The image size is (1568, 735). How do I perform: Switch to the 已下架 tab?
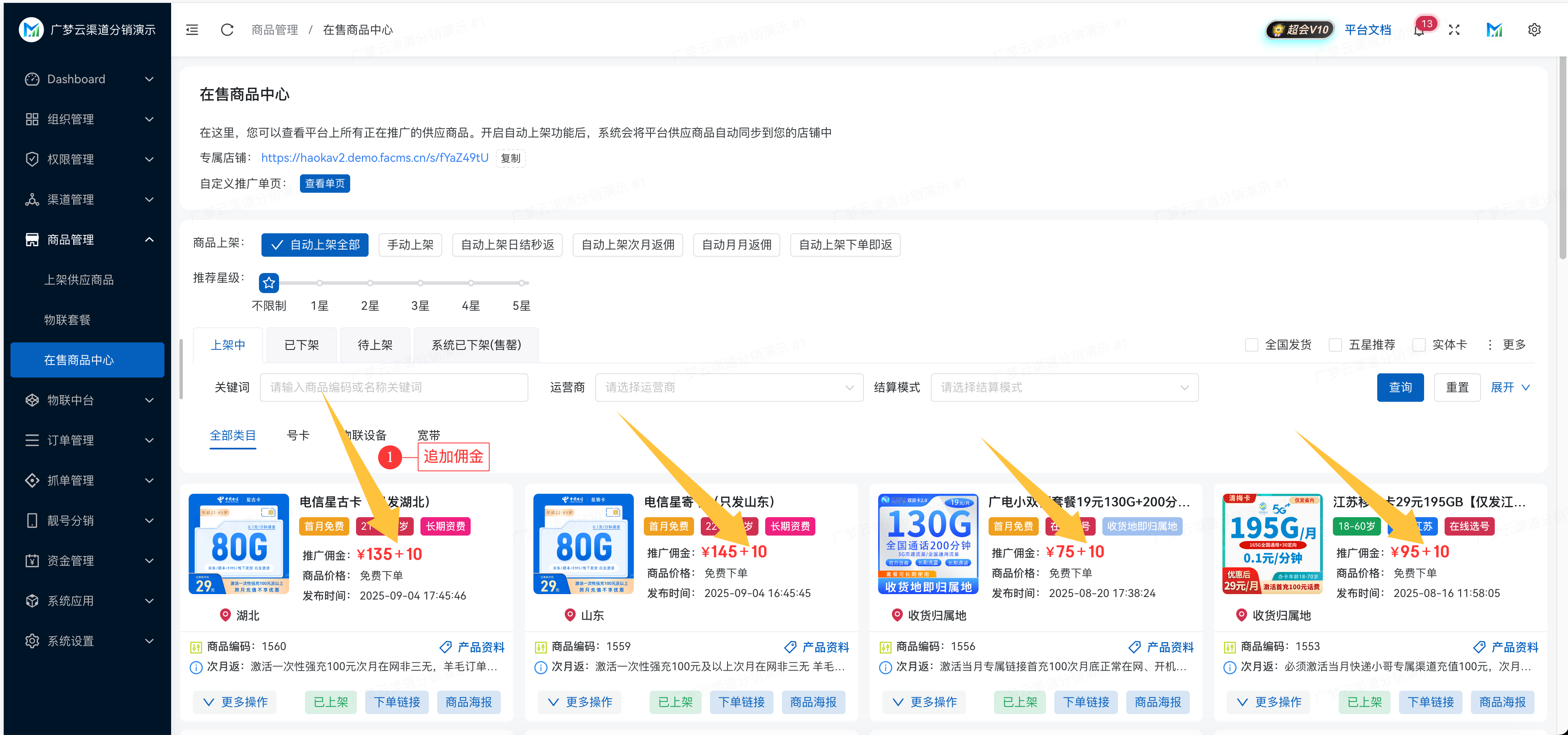301,345
